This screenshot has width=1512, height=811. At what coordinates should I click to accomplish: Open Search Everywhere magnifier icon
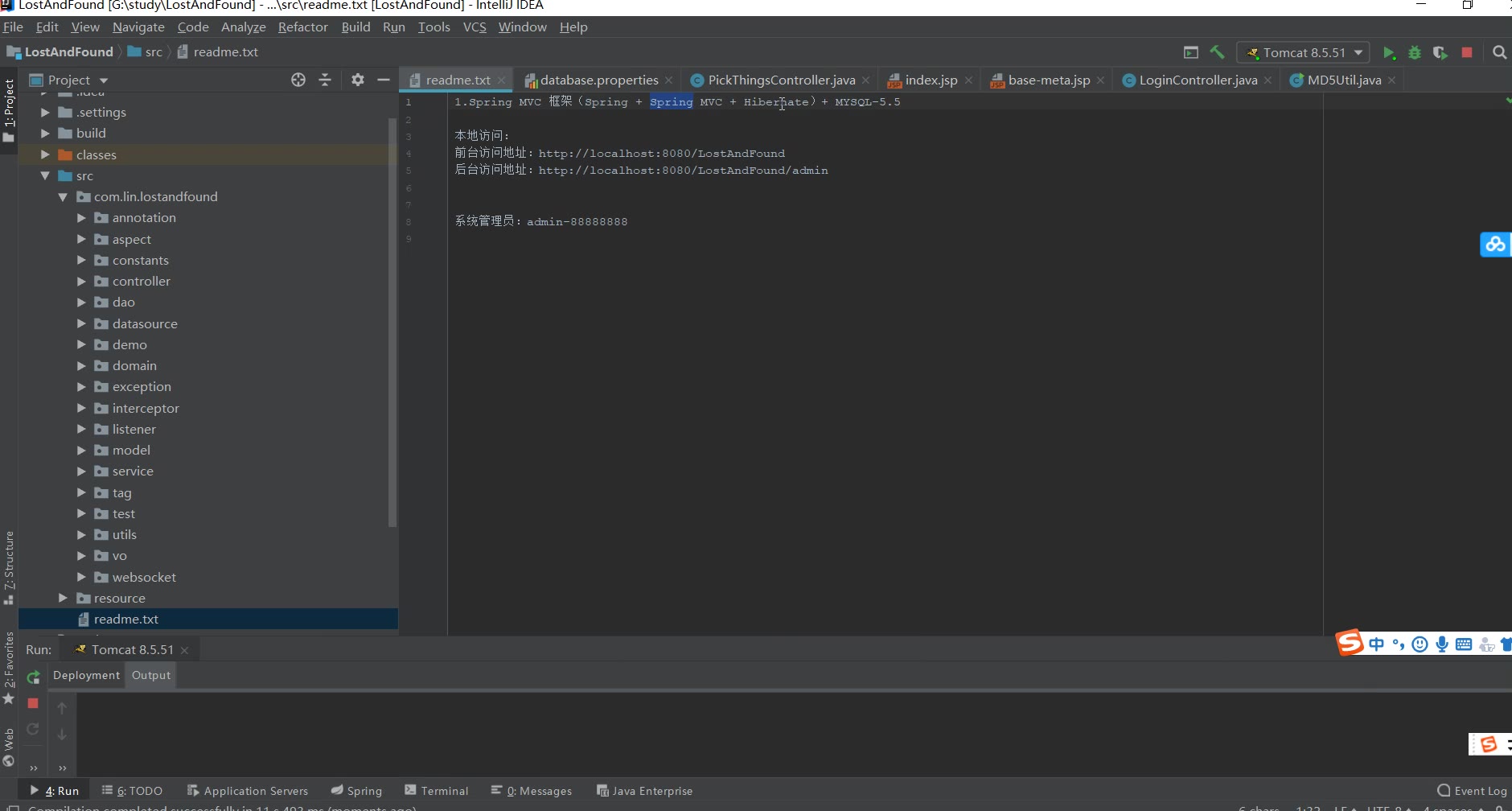click(1500, 52)
